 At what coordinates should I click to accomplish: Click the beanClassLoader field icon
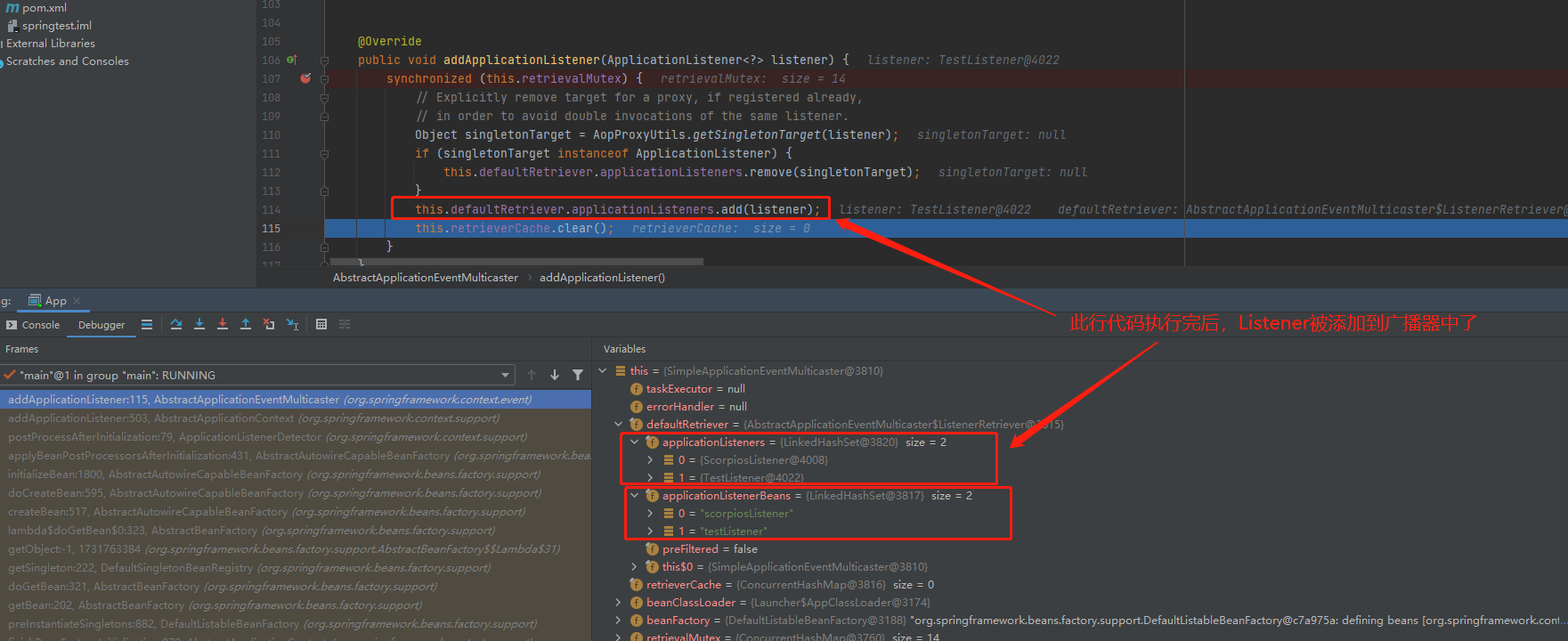[x=637, y=603]
